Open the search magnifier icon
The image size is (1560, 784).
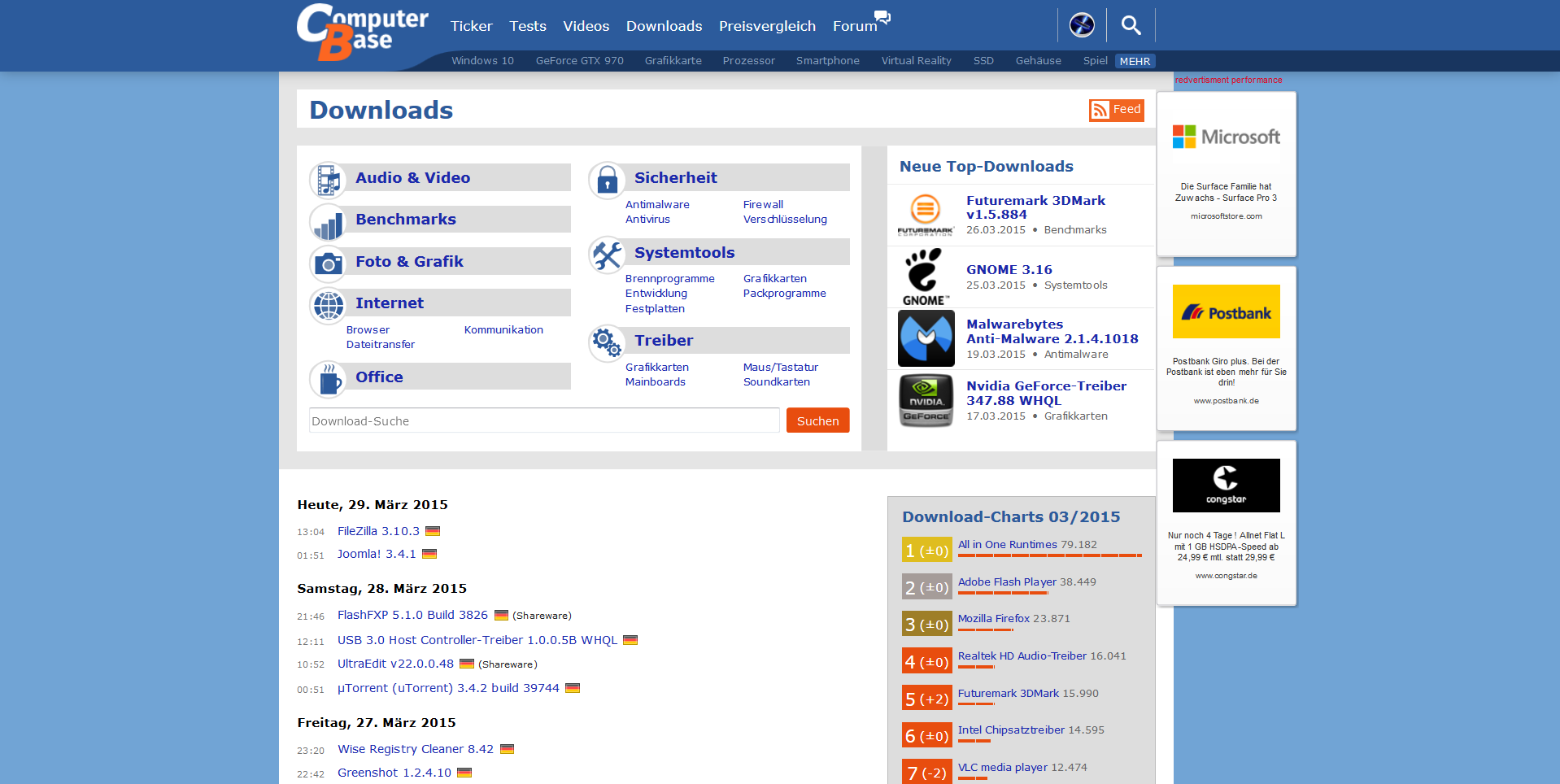1131,25
